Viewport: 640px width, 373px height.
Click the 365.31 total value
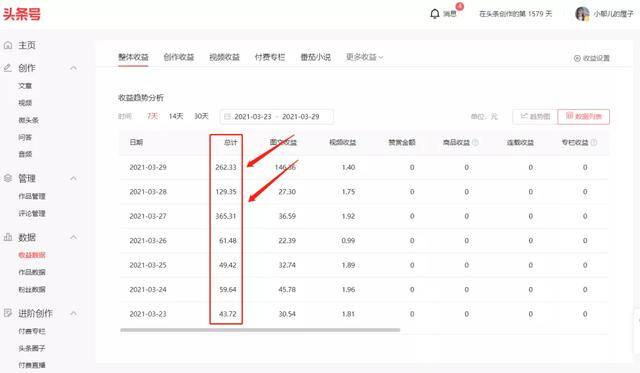[226, 216]
